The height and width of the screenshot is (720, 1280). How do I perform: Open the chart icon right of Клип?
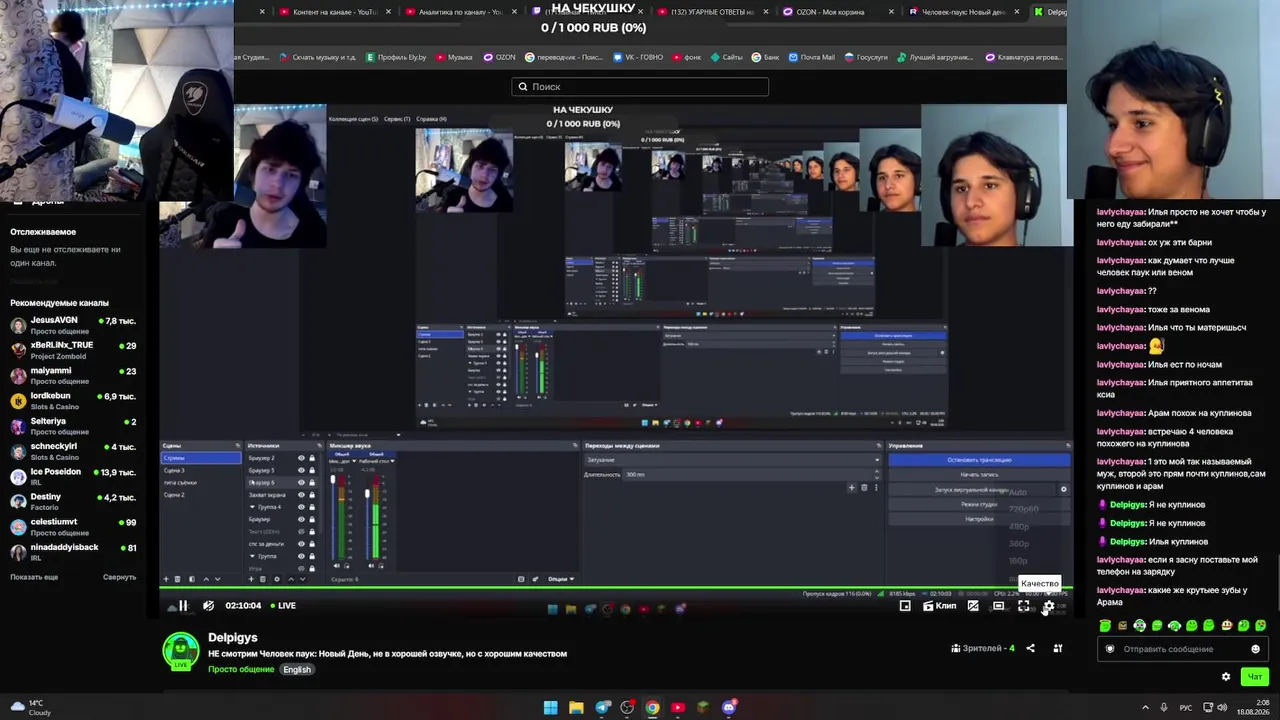pos(972,605)
